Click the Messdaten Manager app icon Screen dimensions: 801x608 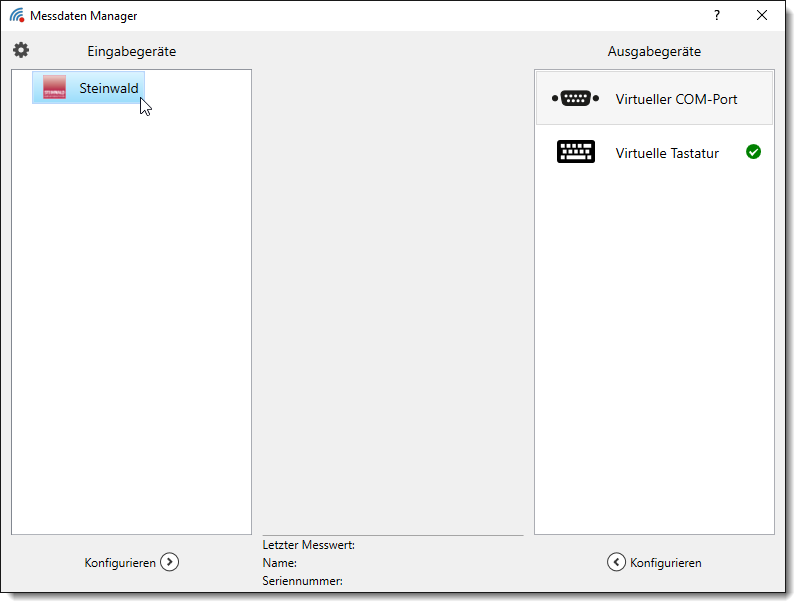click(x=17, y=15)
